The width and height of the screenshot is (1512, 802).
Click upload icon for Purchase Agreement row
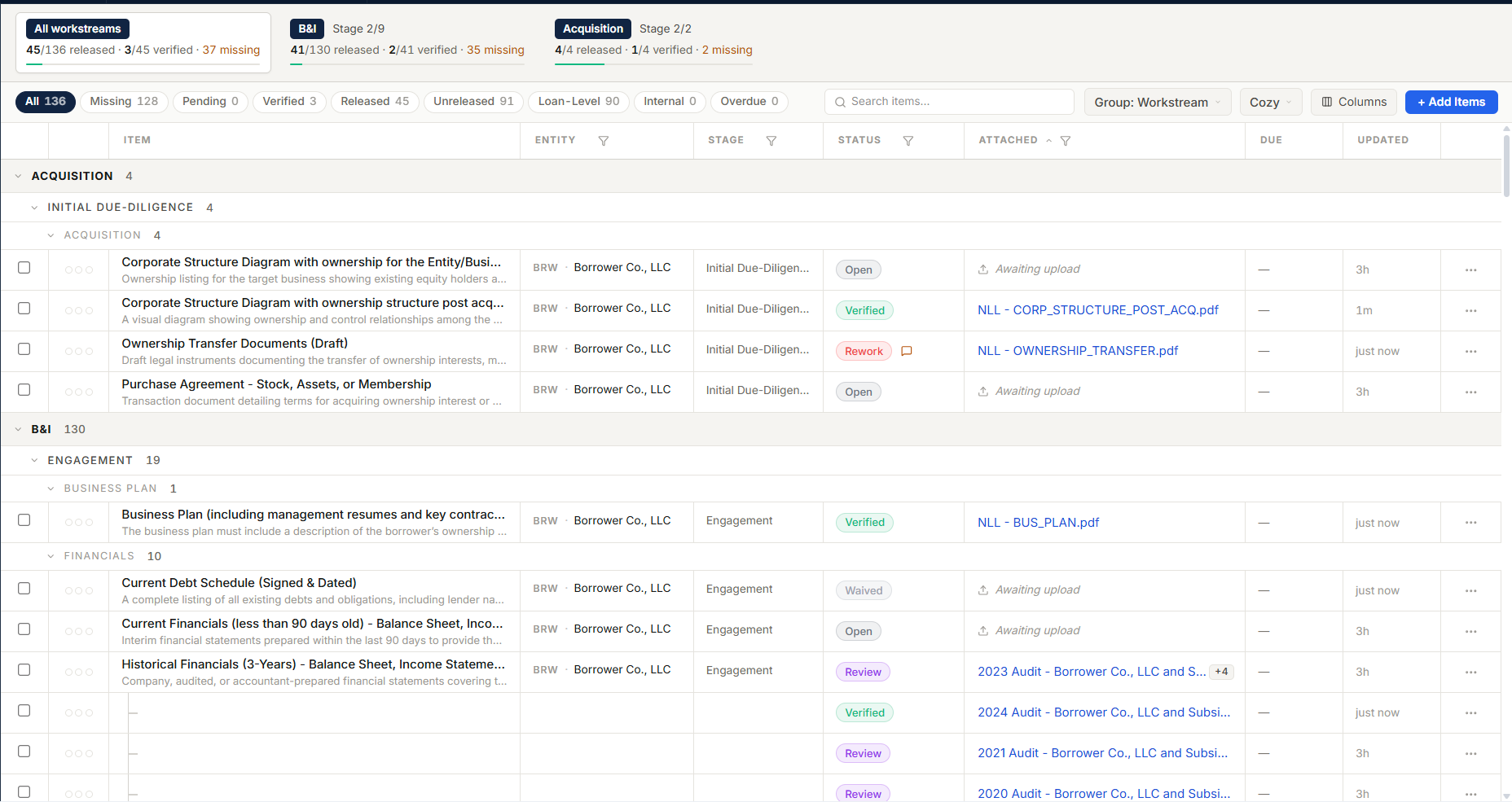983,392
